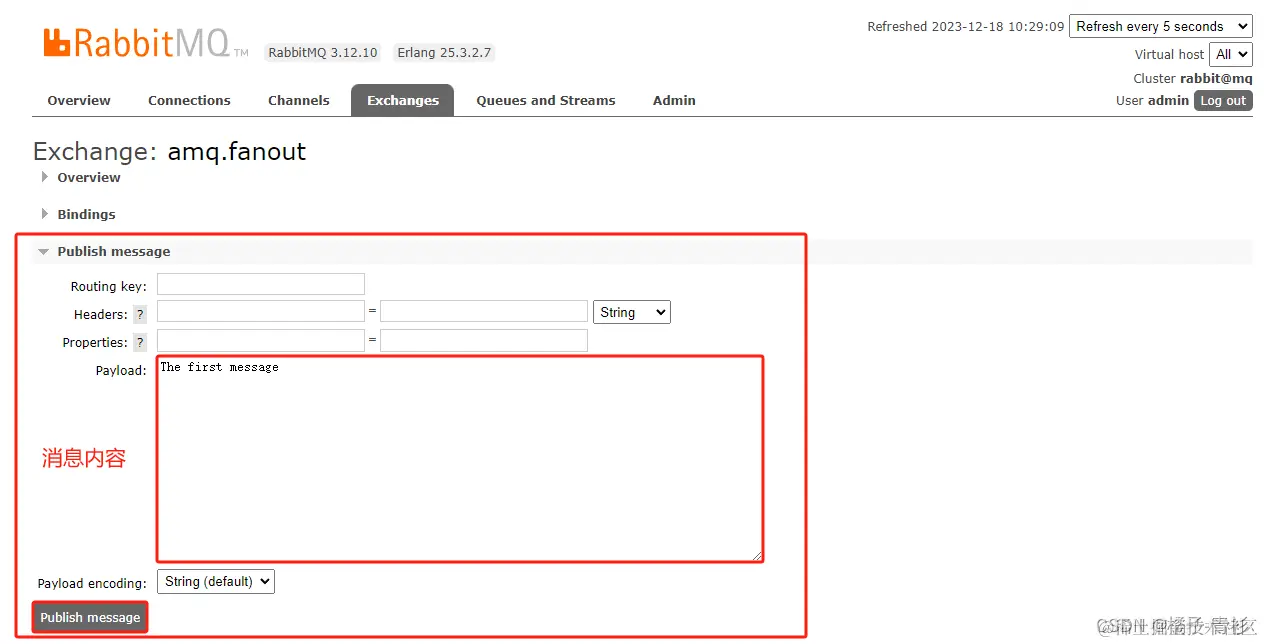The width and height of the screenshot is (1264, 644).
Task: Click the RabbitMQ logo
Action: (146, 42)
